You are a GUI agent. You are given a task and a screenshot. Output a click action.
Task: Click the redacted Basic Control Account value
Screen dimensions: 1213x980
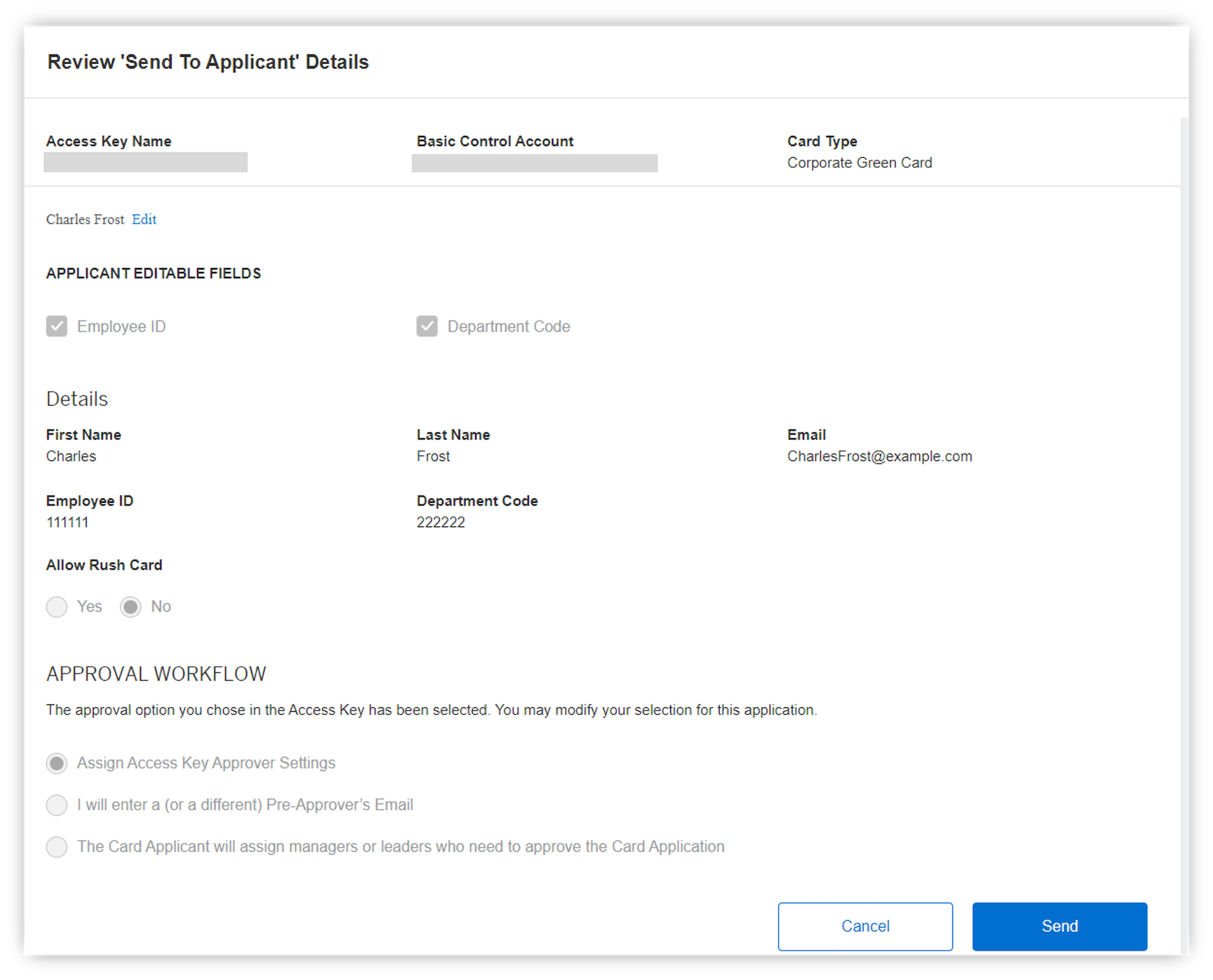(534, 163)
